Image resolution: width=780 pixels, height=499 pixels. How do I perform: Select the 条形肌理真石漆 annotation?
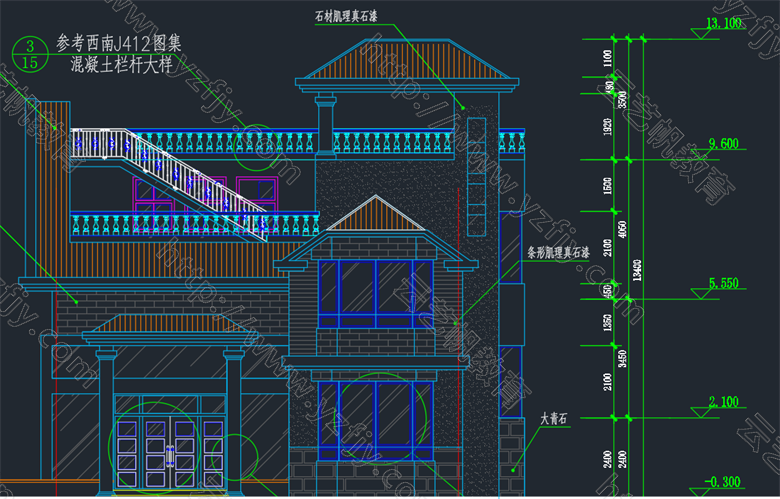(x=558, y=253)
